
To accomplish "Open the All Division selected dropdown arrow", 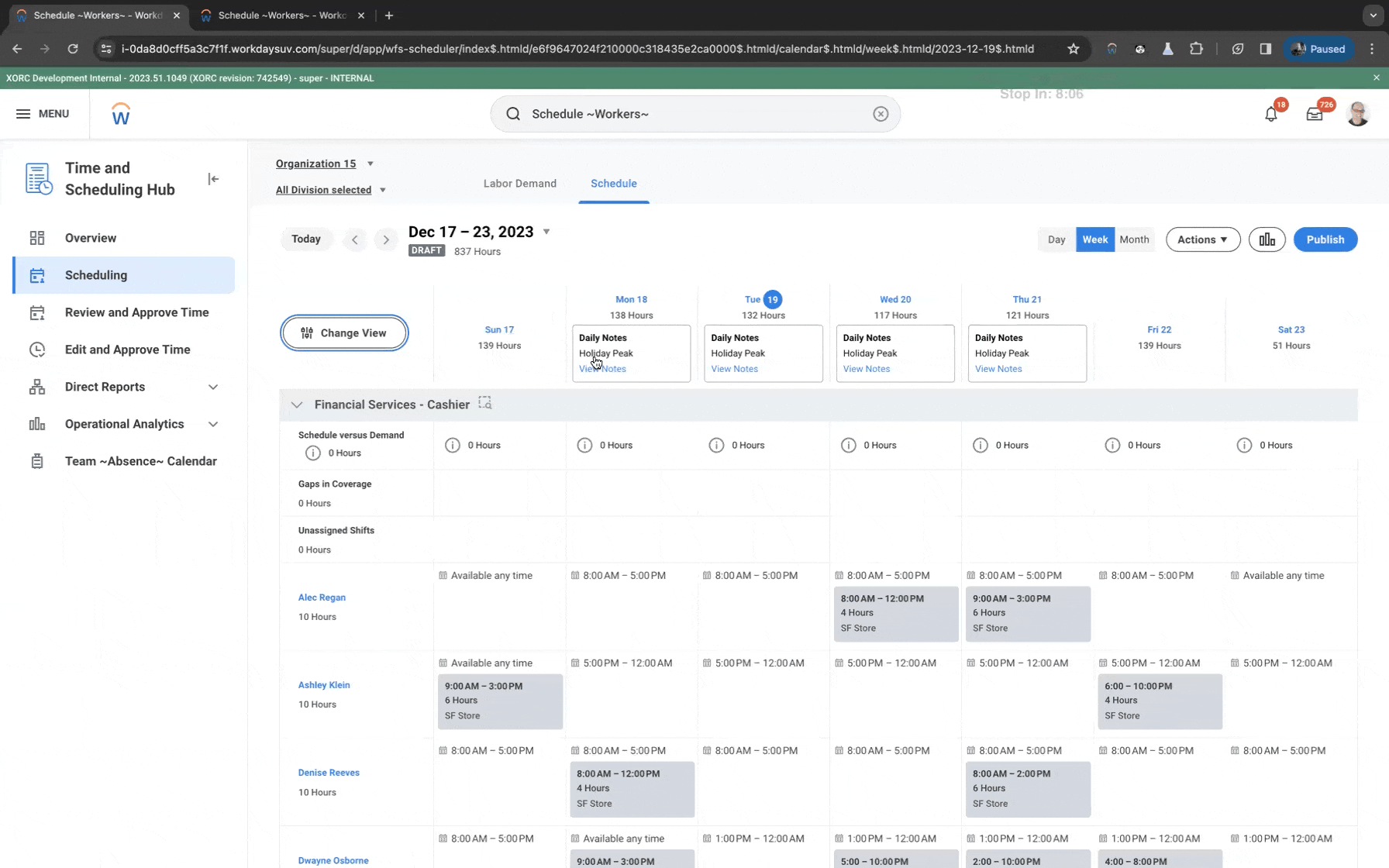I will [x=383, y=190].
